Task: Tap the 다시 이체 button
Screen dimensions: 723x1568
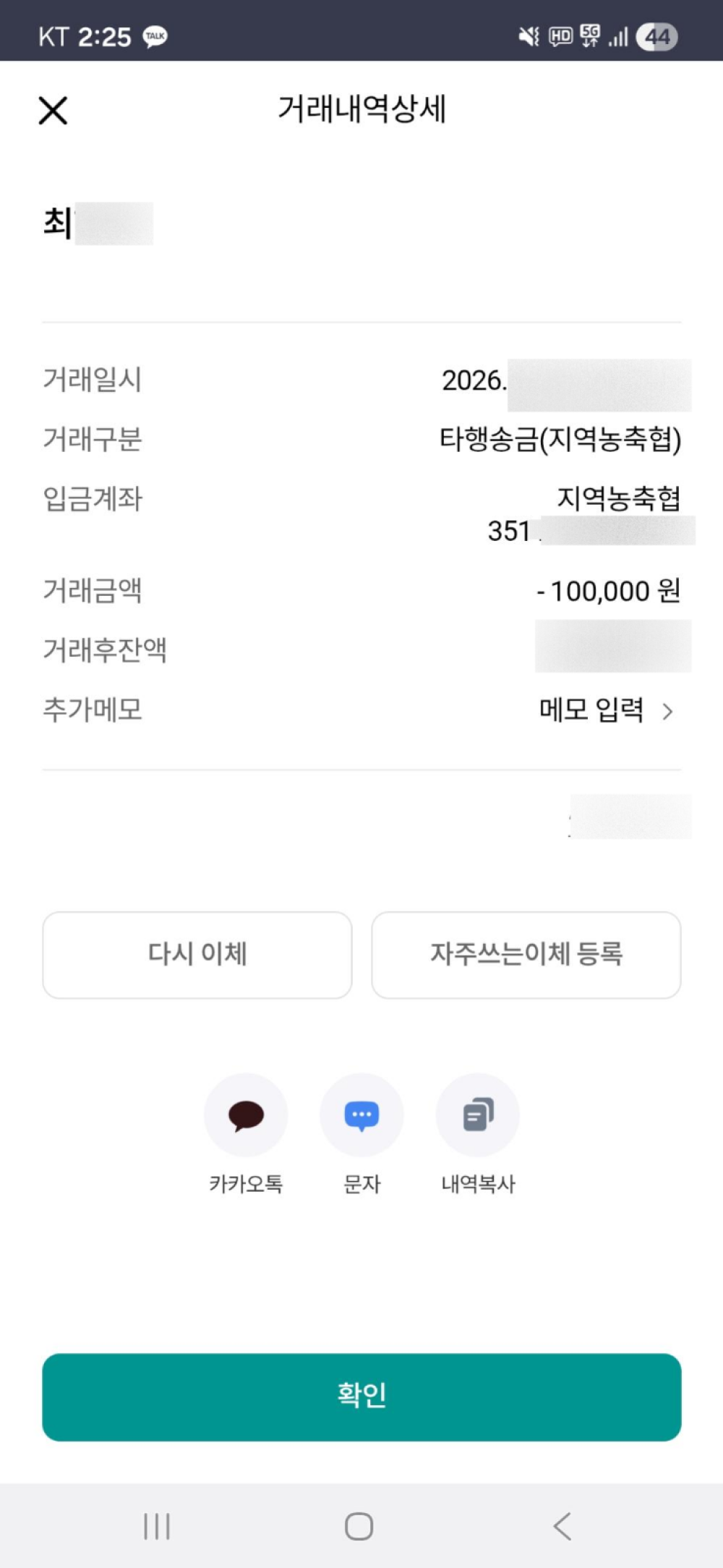Action: coord(197,955)
